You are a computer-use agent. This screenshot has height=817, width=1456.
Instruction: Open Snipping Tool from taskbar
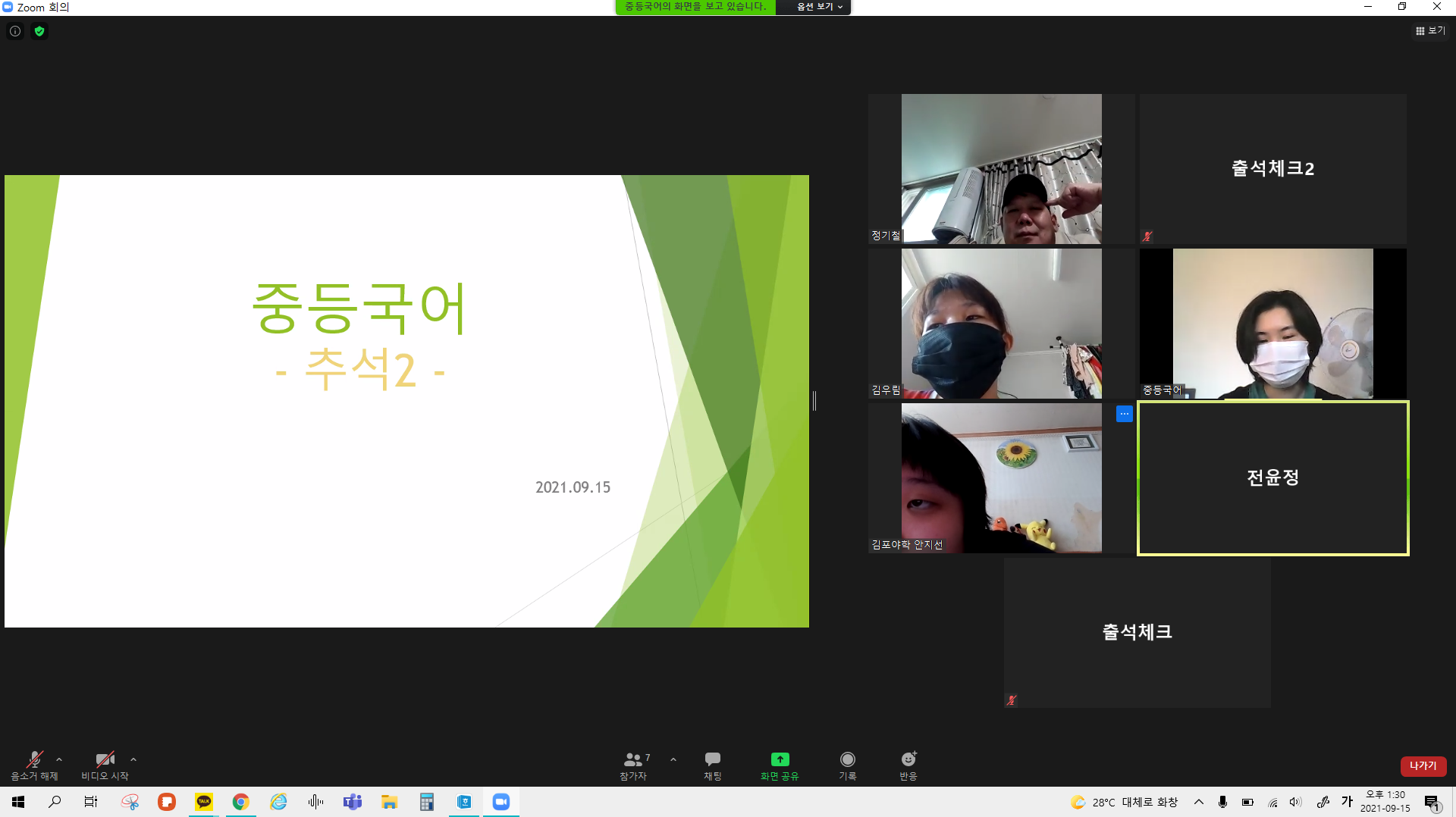pyautogui.click(x=130, y=802)
